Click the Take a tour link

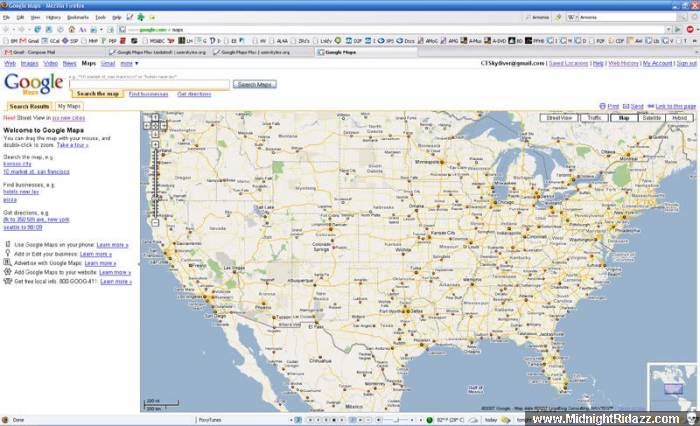[x=72, y=145]
